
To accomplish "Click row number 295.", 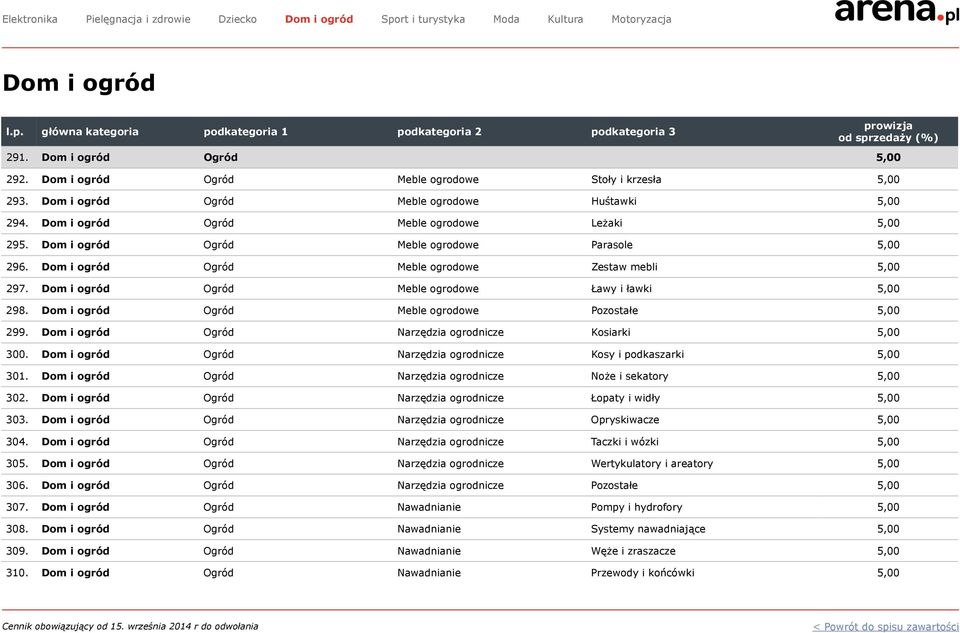I will tap(17, 245).
